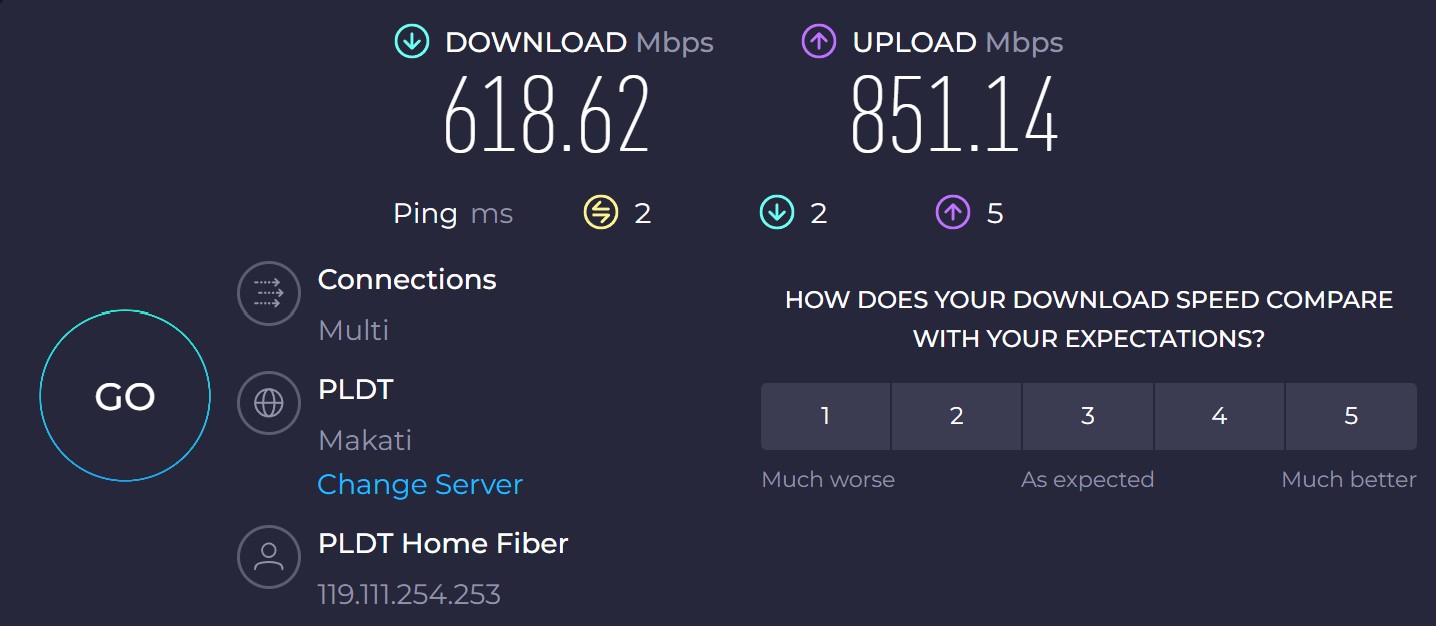Click the IP address 119.111.254.253

click(x=409, y=595)
